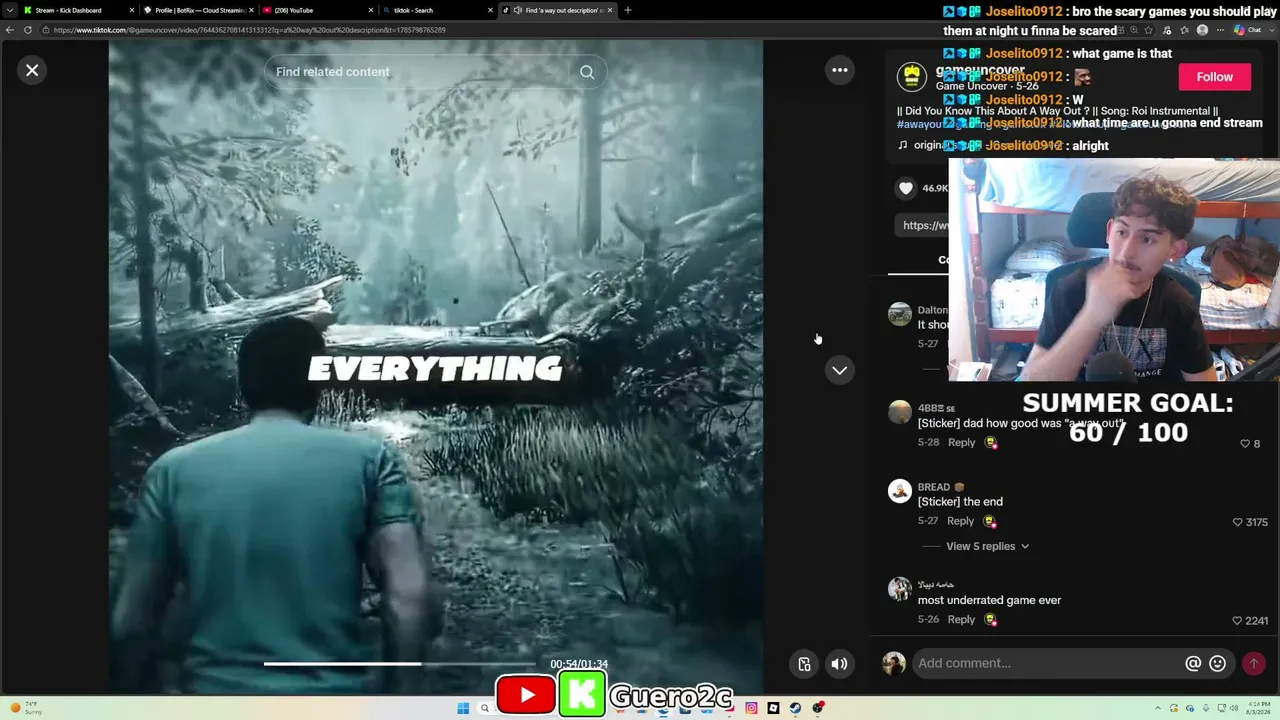This screenshot has height=720, width=1280.
Task: Reply to BREAD's 'the end' comment
Action: click(960, 521)
